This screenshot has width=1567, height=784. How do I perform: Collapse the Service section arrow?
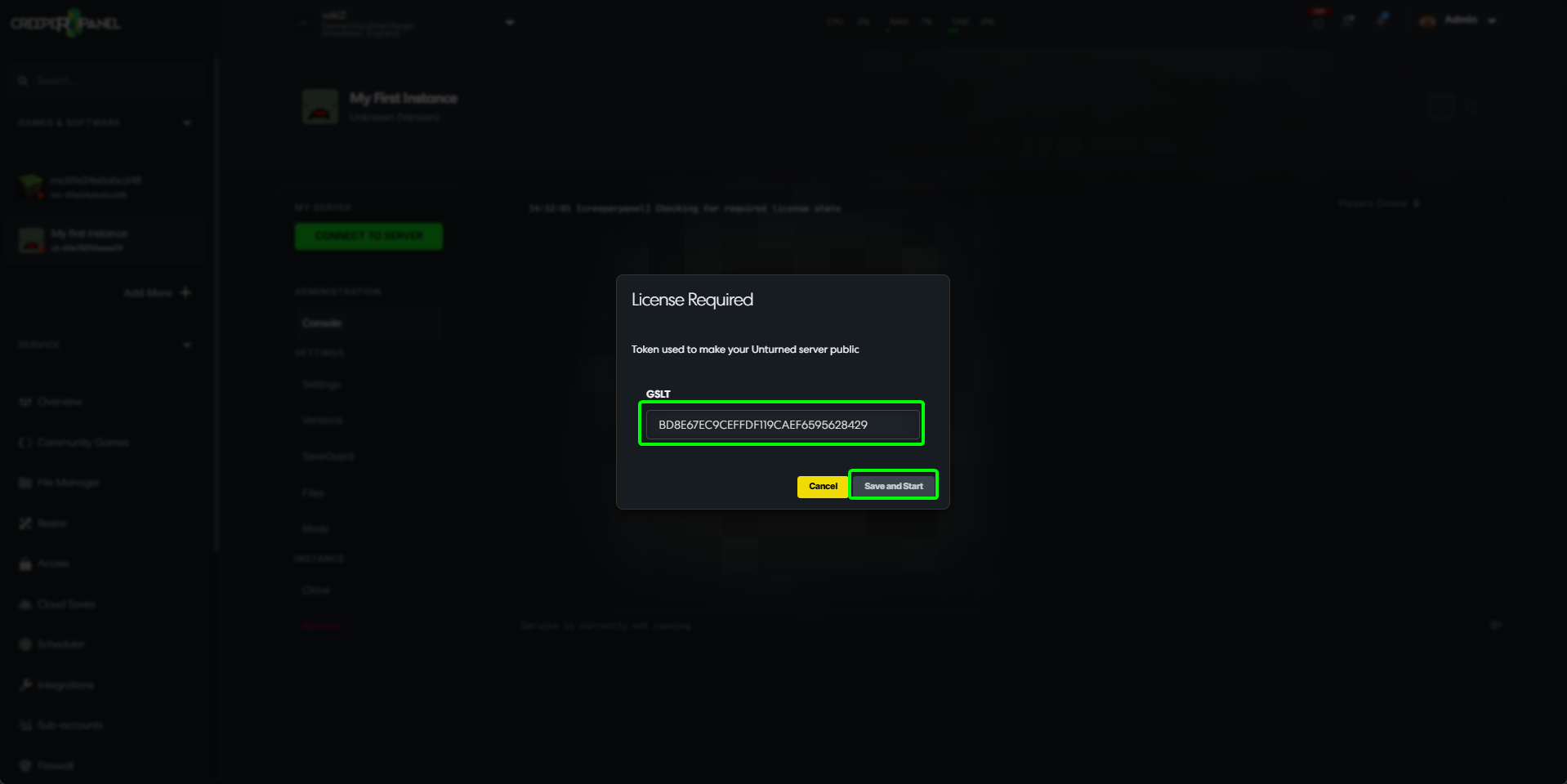pyautogui.click(x=187, y=345)
